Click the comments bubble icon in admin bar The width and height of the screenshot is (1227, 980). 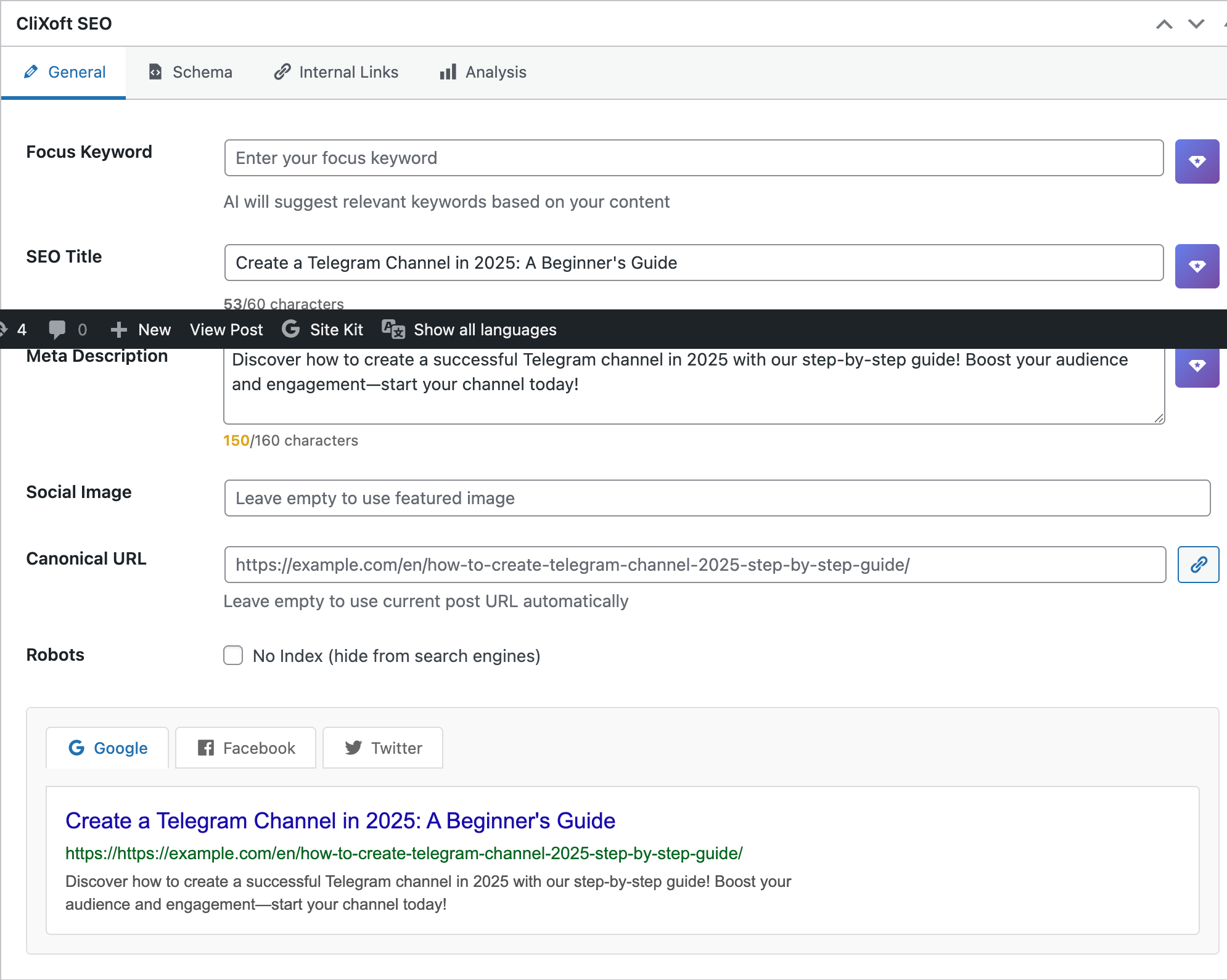tap(57, 330)
